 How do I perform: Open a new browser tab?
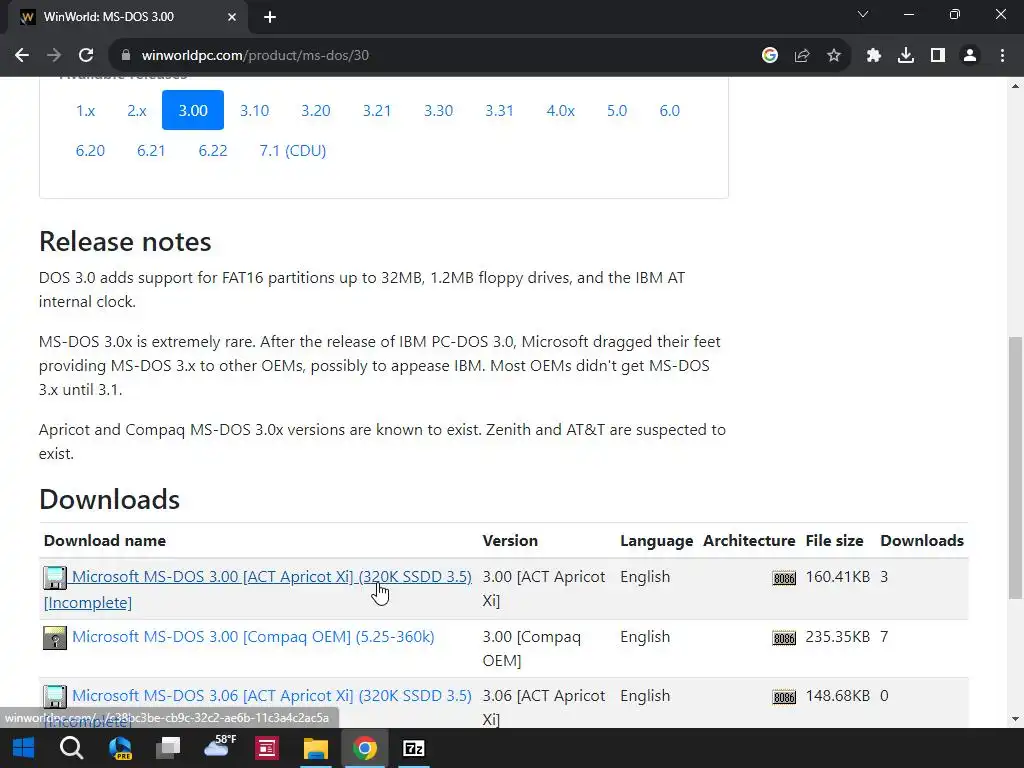[x=270, y=18]
